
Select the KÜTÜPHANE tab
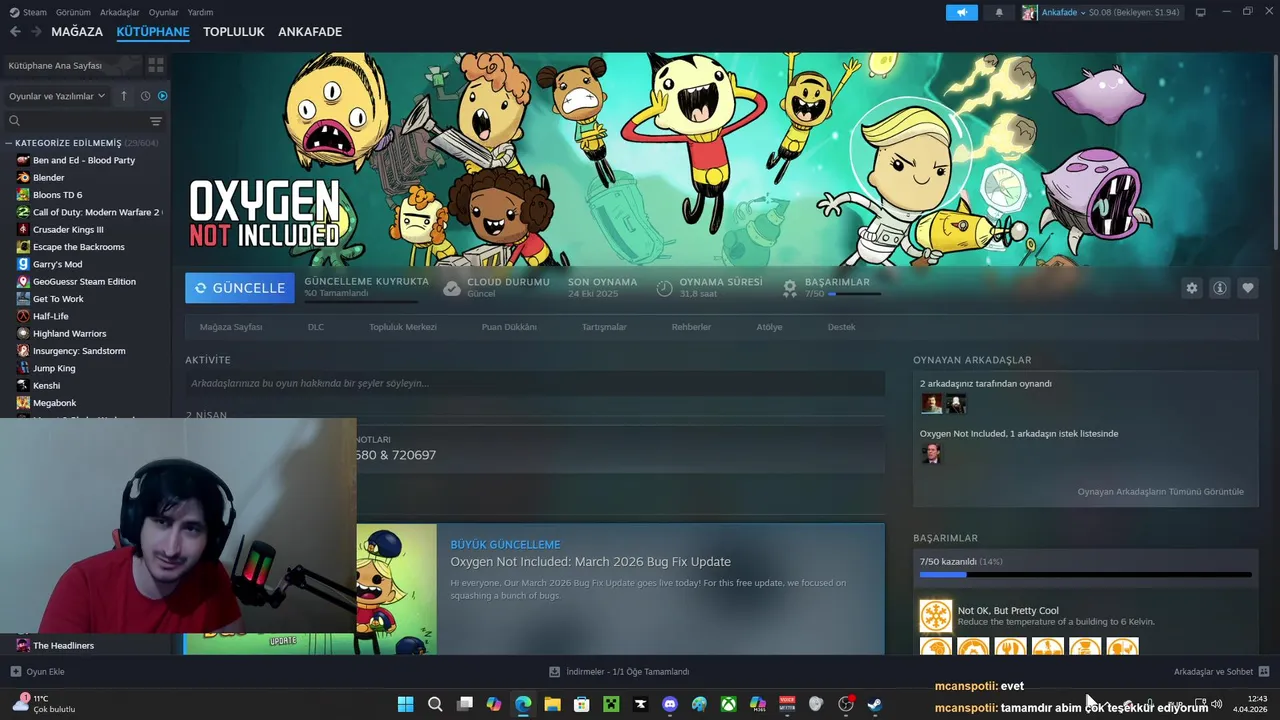point(153,32)
